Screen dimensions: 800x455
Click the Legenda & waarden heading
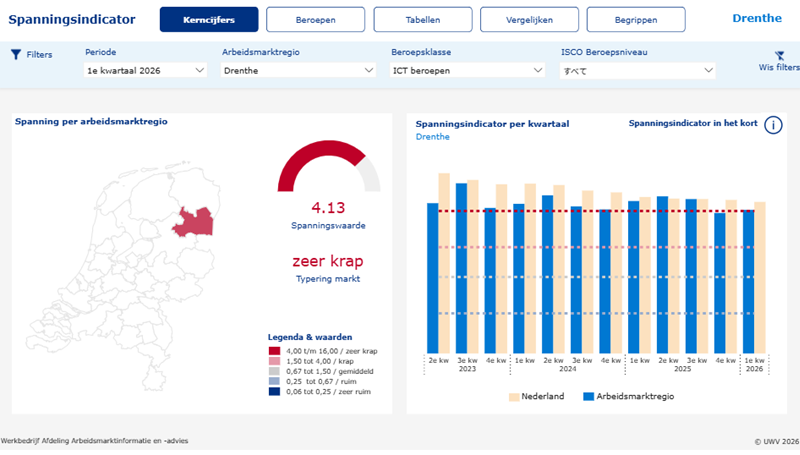pos(310,337)
